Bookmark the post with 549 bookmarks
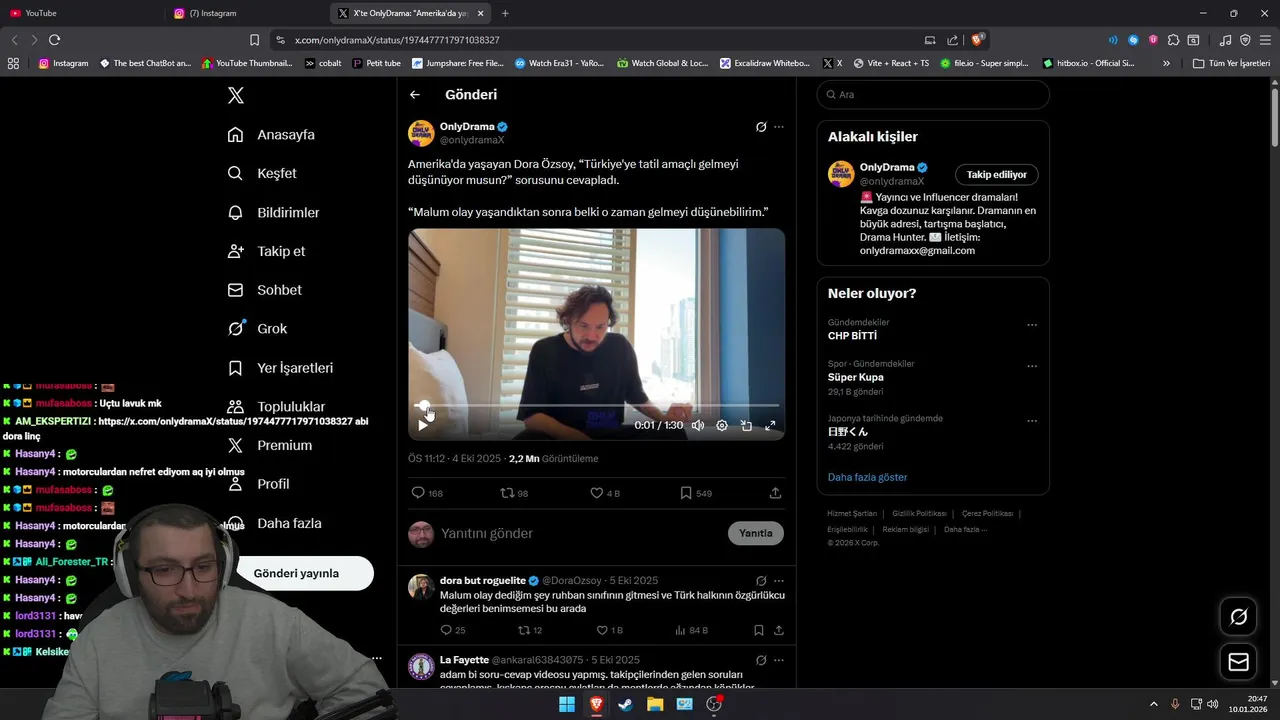This screenshot has width=1280, height=720. 686,493
